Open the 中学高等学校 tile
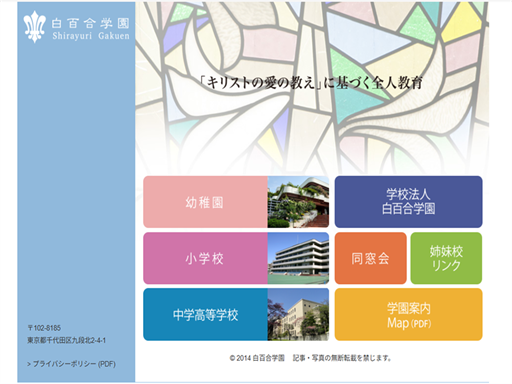 [236, 314]
